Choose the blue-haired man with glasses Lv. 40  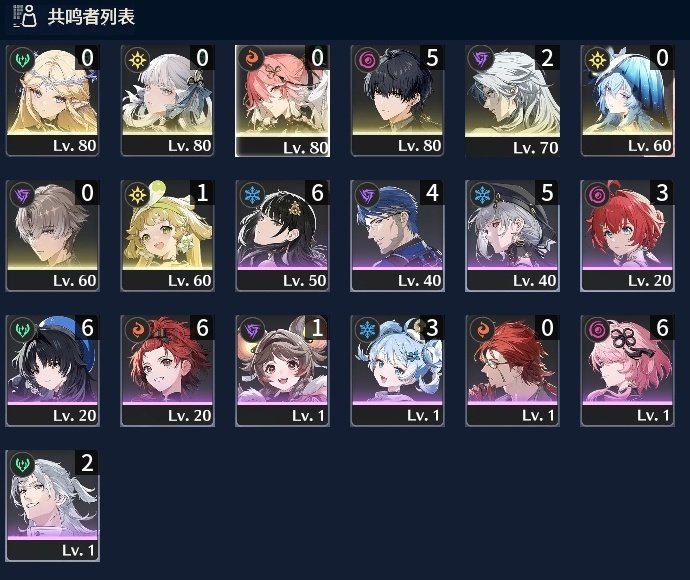point(397,235)
